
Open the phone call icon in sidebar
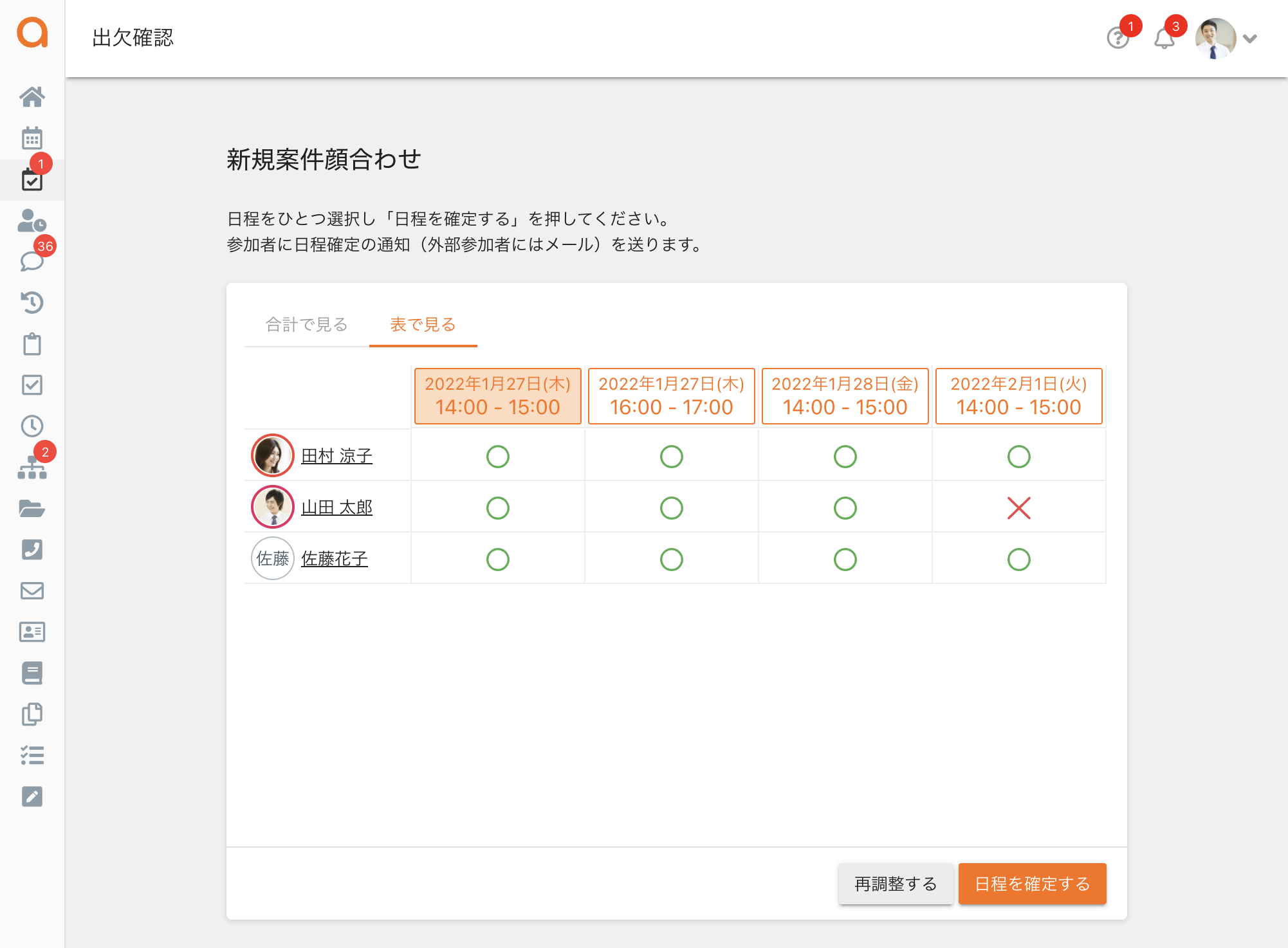pos(32,549)
